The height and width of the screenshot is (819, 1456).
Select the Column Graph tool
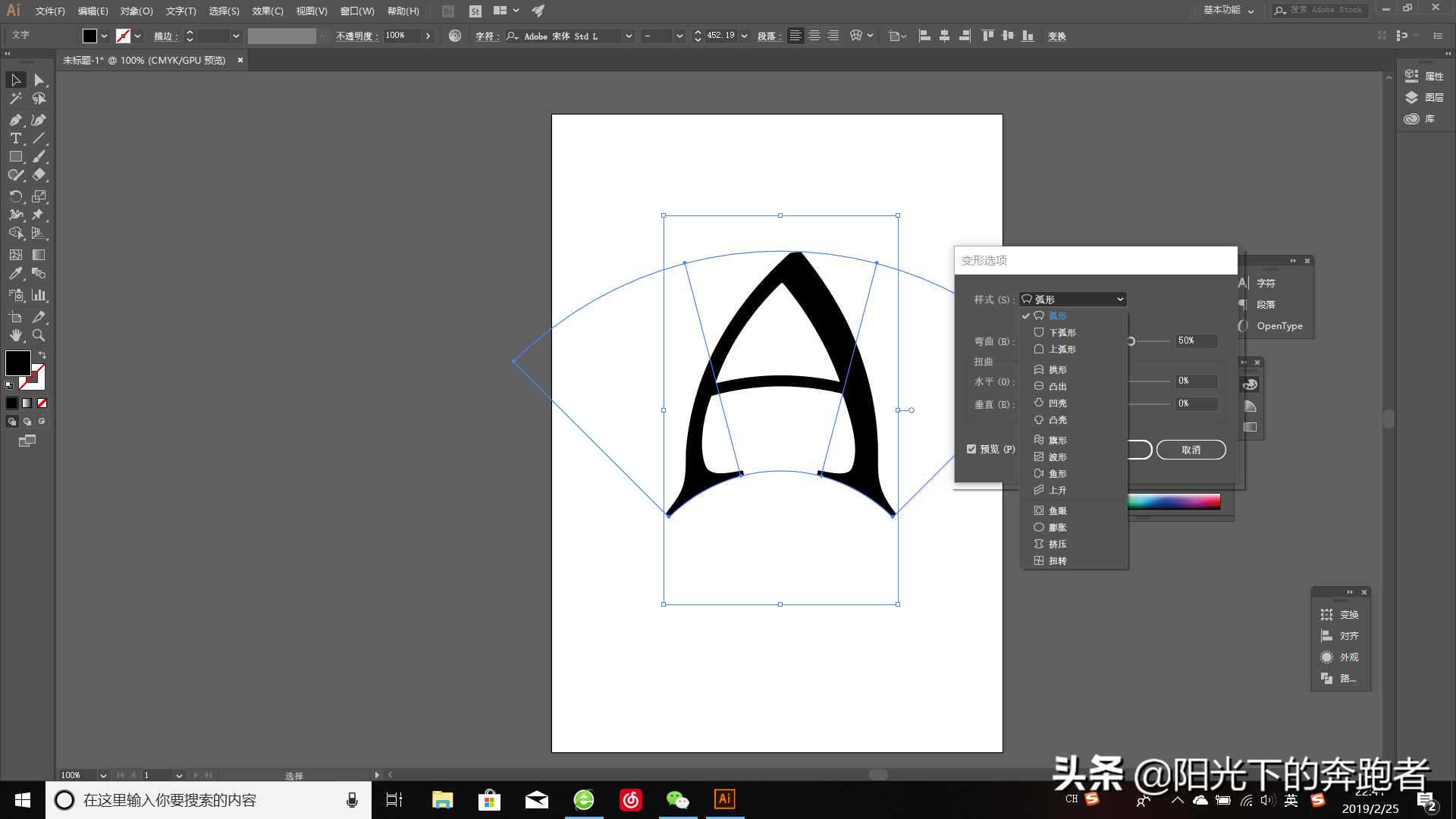pos(39,295)
